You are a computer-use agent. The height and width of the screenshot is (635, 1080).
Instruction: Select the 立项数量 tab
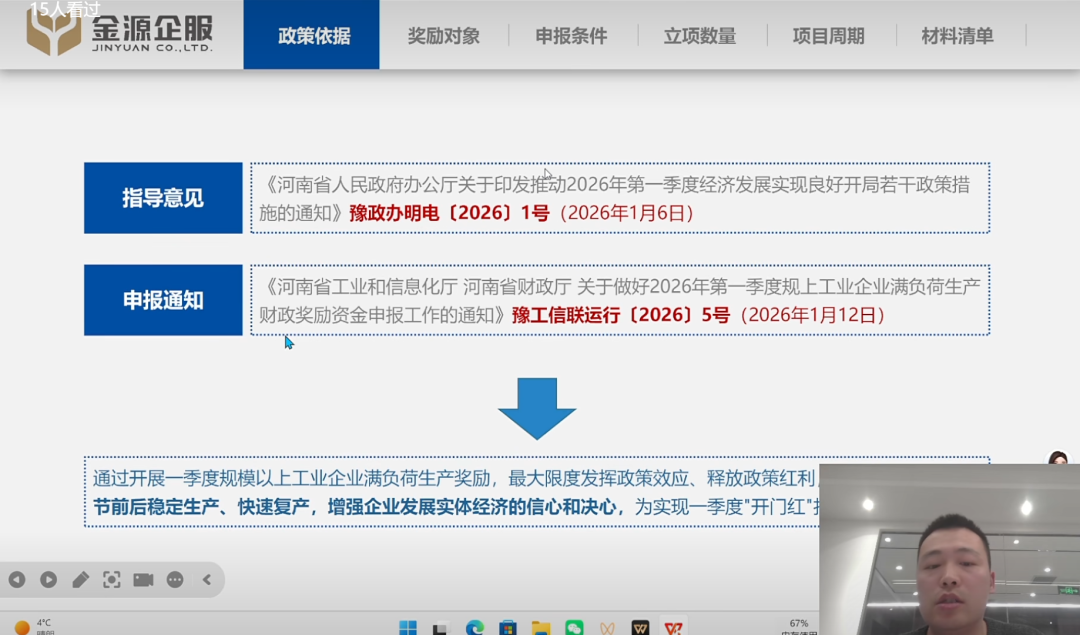(699, 36)
